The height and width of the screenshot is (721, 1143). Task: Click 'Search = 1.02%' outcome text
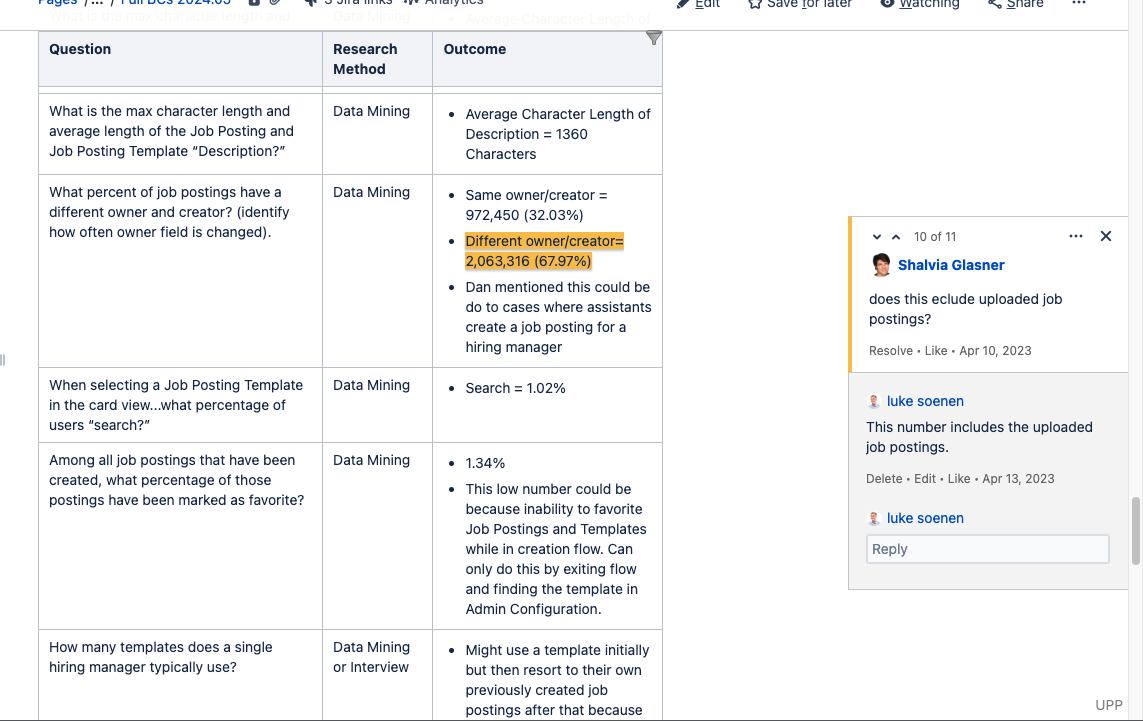[x=515, y=388]
